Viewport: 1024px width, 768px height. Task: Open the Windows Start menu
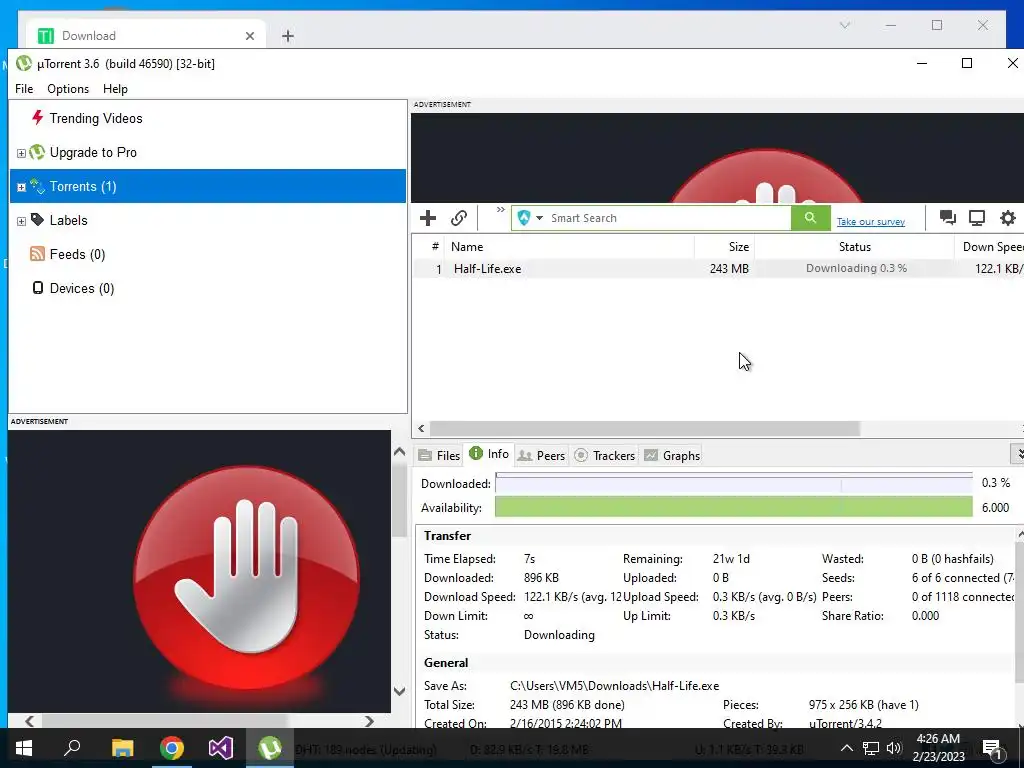(24, 748)
